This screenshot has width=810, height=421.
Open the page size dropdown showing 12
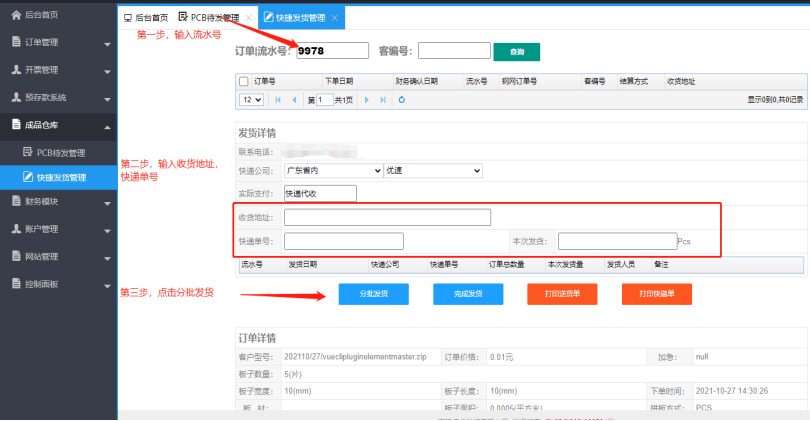(251, 100)
